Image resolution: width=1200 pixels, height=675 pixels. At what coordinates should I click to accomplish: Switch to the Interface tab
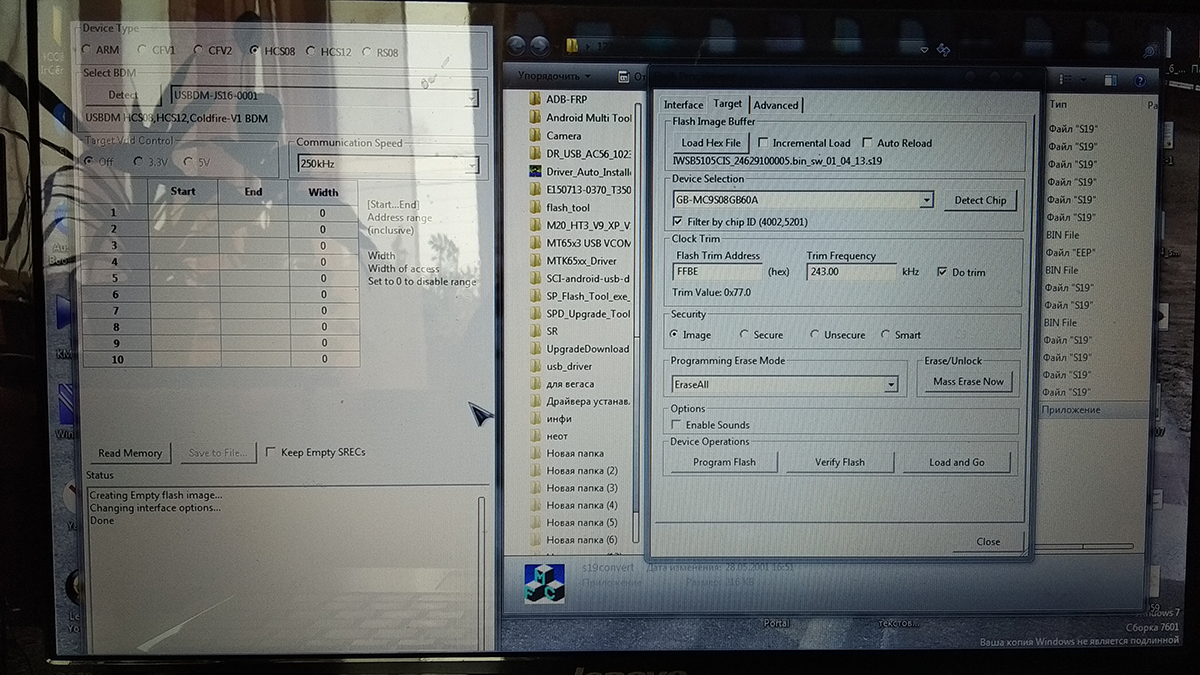click(x=683, y=105)
